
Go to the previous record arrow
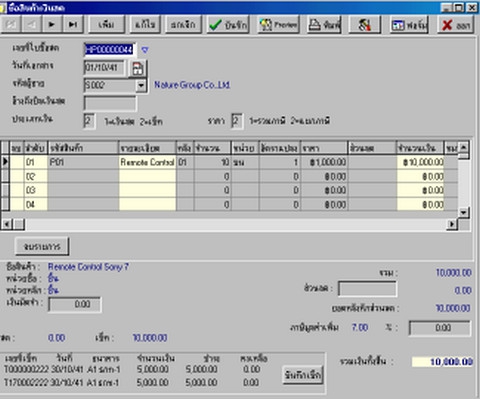[x=31, y=25]
